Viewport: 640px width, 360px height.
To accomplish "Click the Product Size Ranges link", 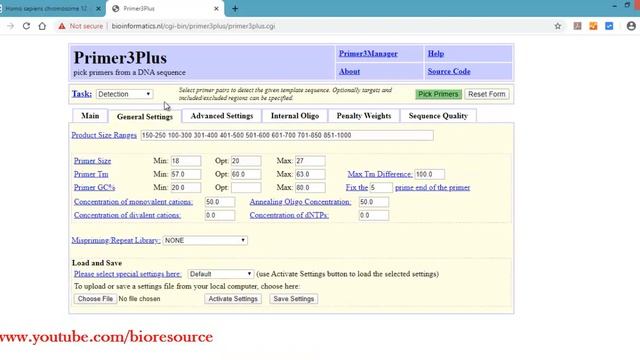I will [x=104, y=135].
